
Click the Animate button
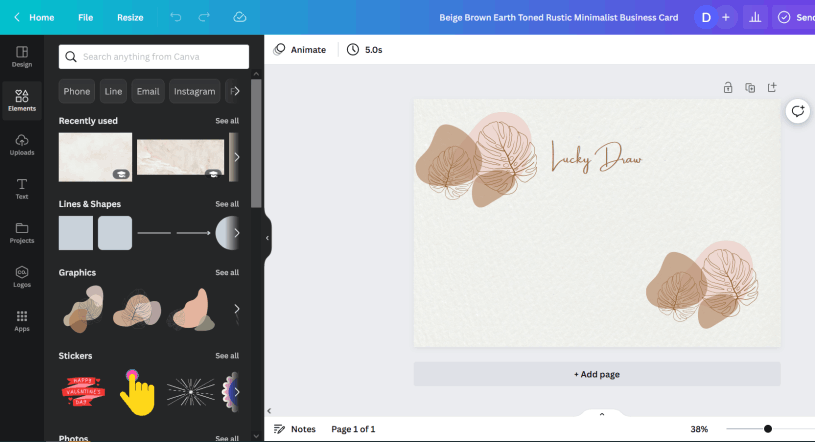pyautogui.click(x=300, y=49)
